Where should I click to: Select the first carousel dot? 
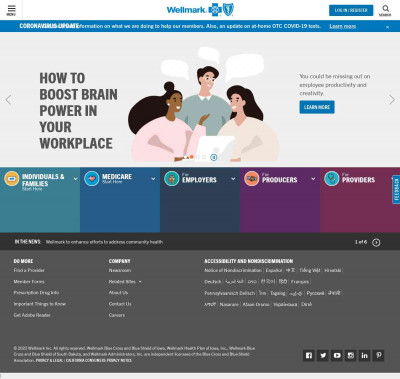(x=185, y=157)
